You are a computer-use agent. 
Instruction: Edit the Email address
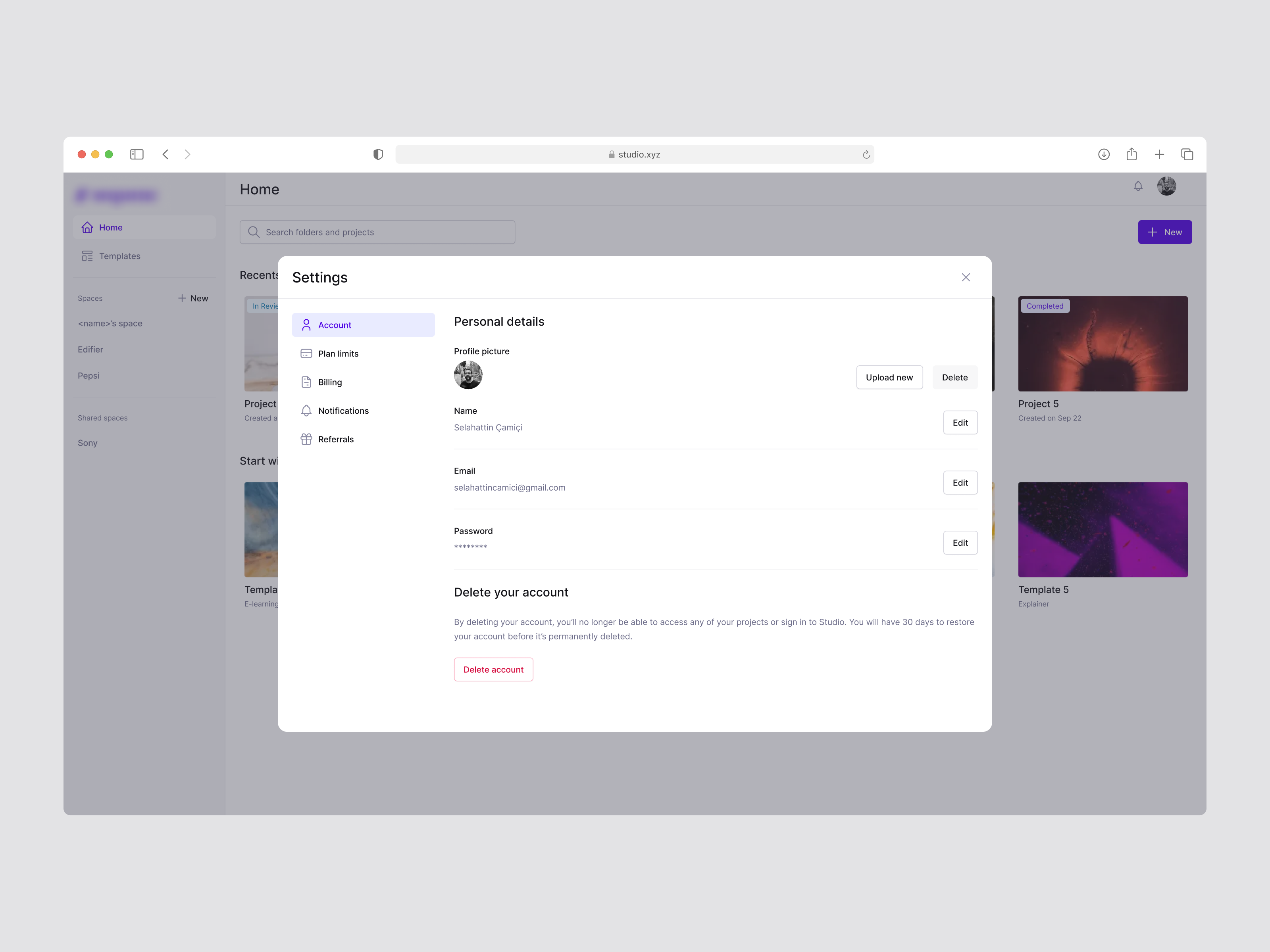click(x=960, y=483)
